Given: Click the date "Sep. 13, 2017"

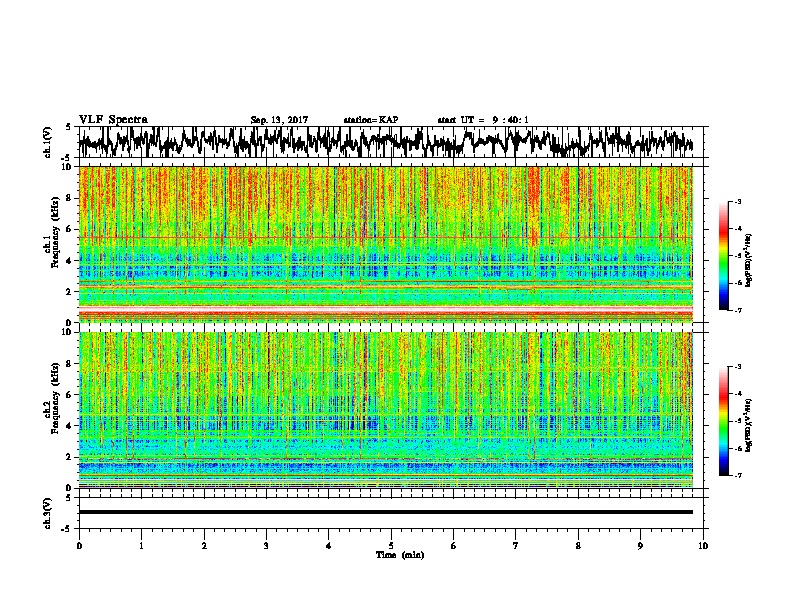Looking at the screenshot, I should (279, 120).
